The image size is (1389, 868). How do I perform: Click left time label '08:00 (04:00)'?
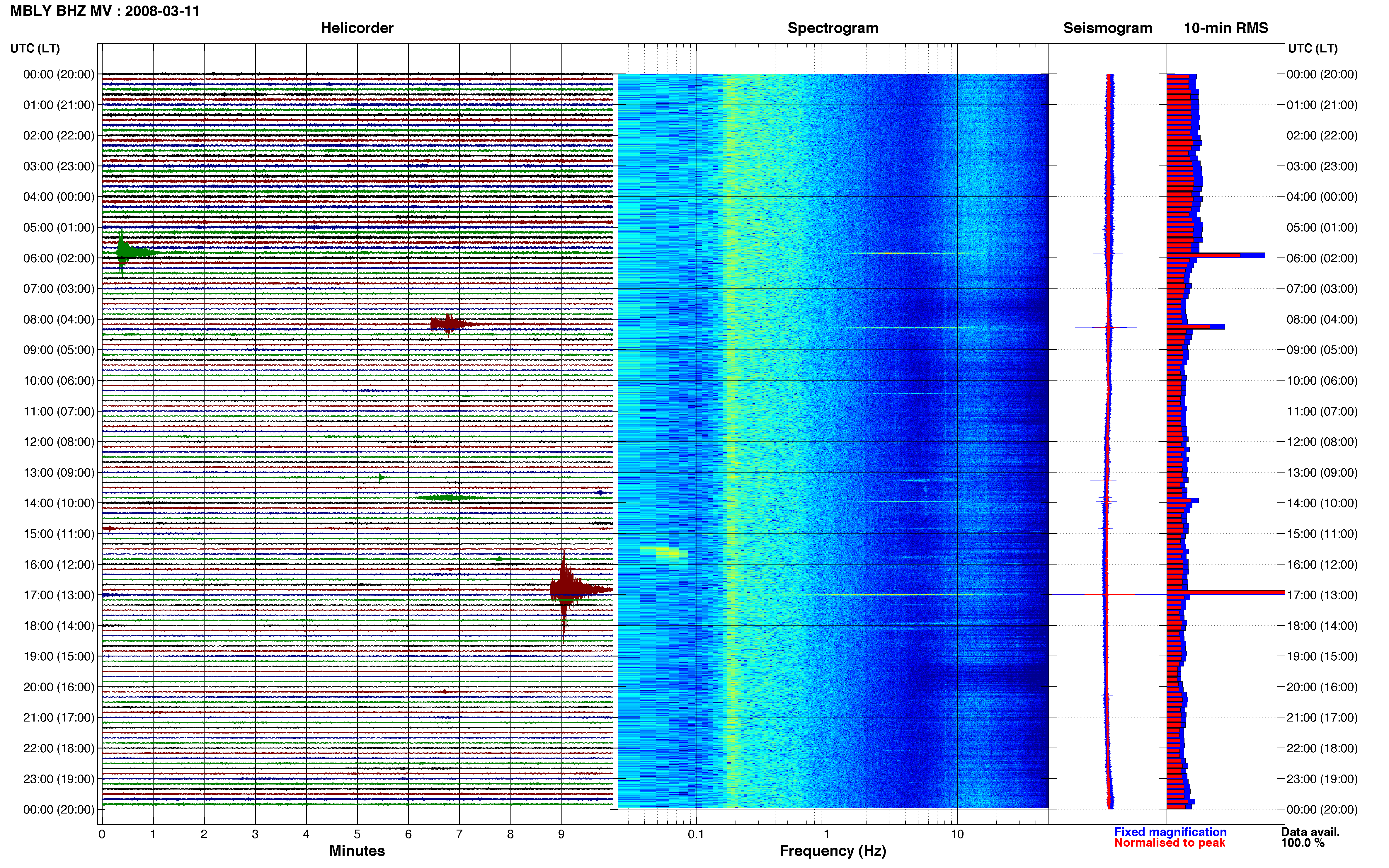coord(59,319)
